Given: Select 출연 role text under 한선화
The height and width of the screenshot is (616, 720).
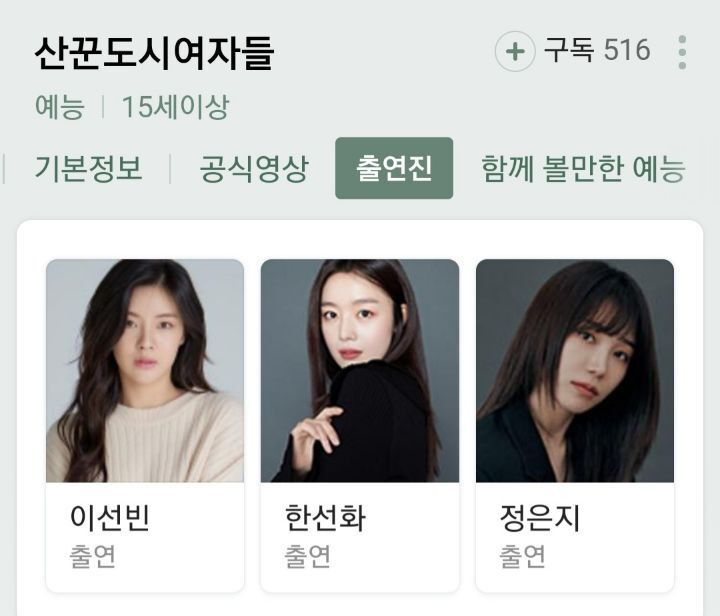Looking at the screenshot, I should click(x=307, y=556).
